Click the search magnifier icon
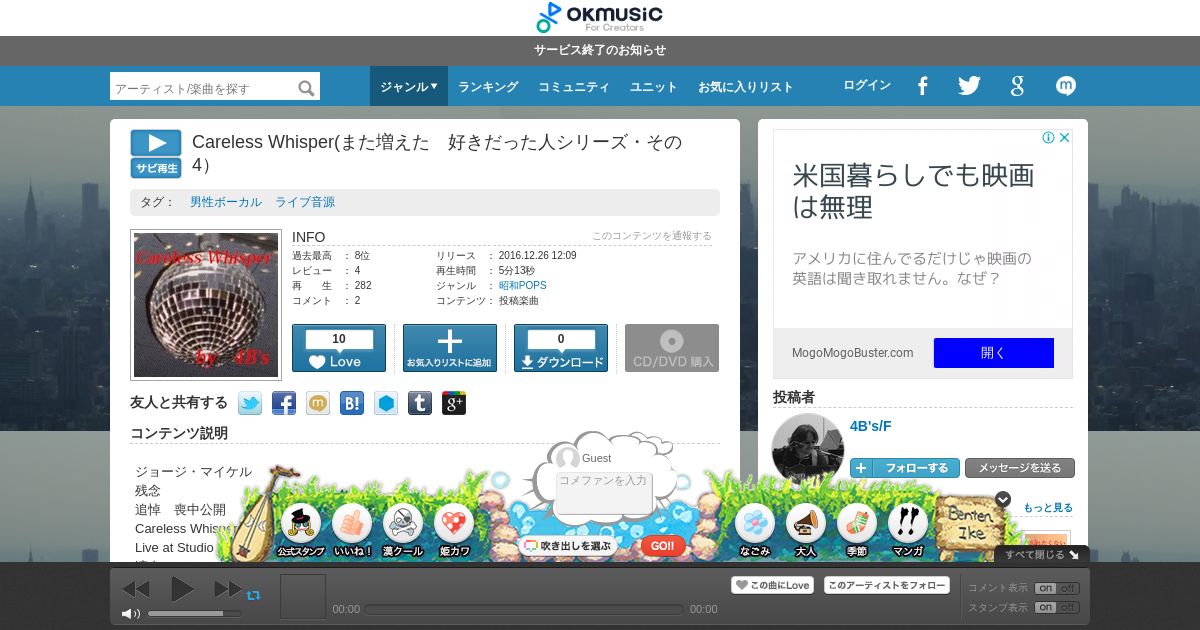1200x630 pixels. pos(307,88)
